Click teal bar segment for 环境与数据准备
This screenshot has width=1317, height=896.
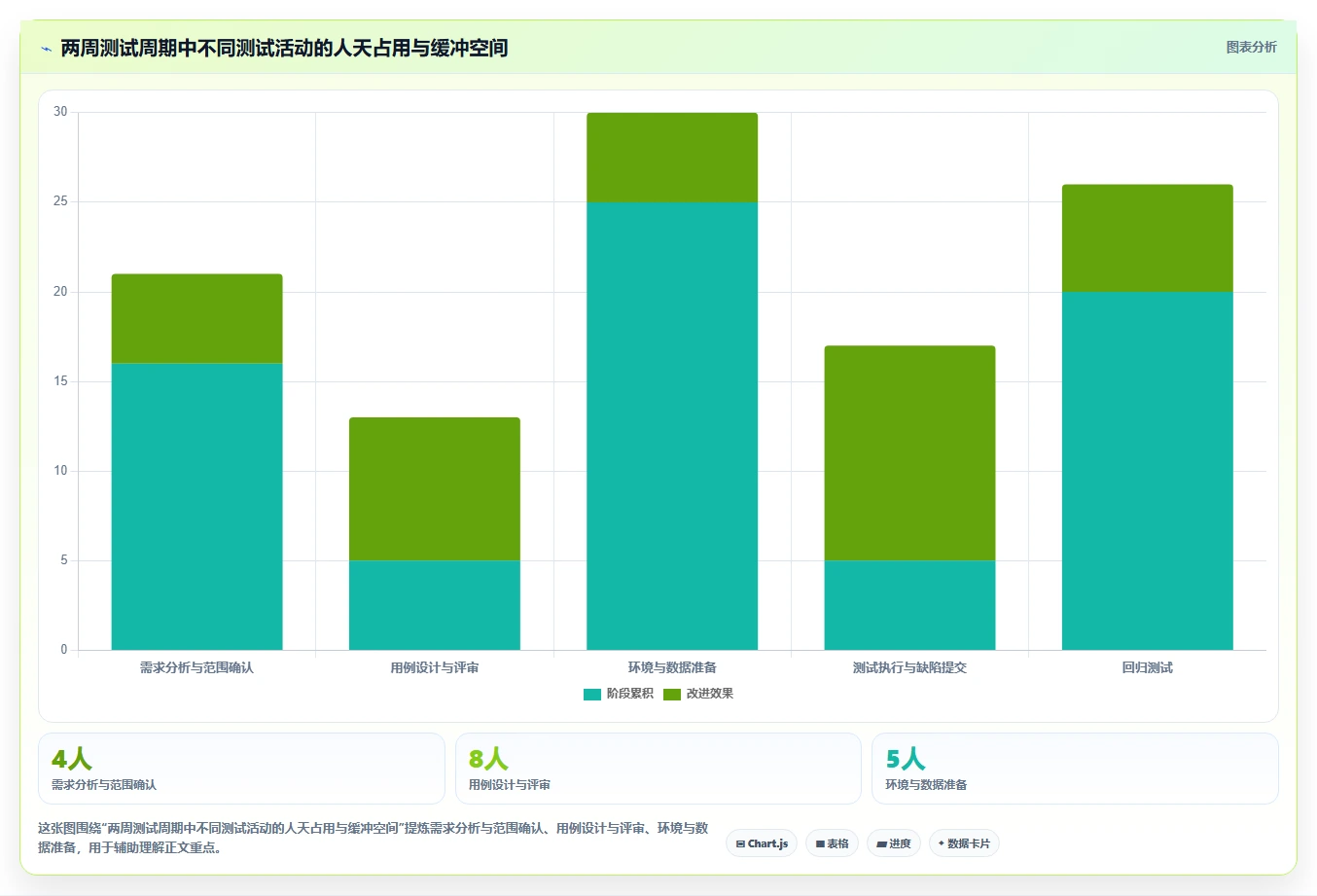coord(672,426)
